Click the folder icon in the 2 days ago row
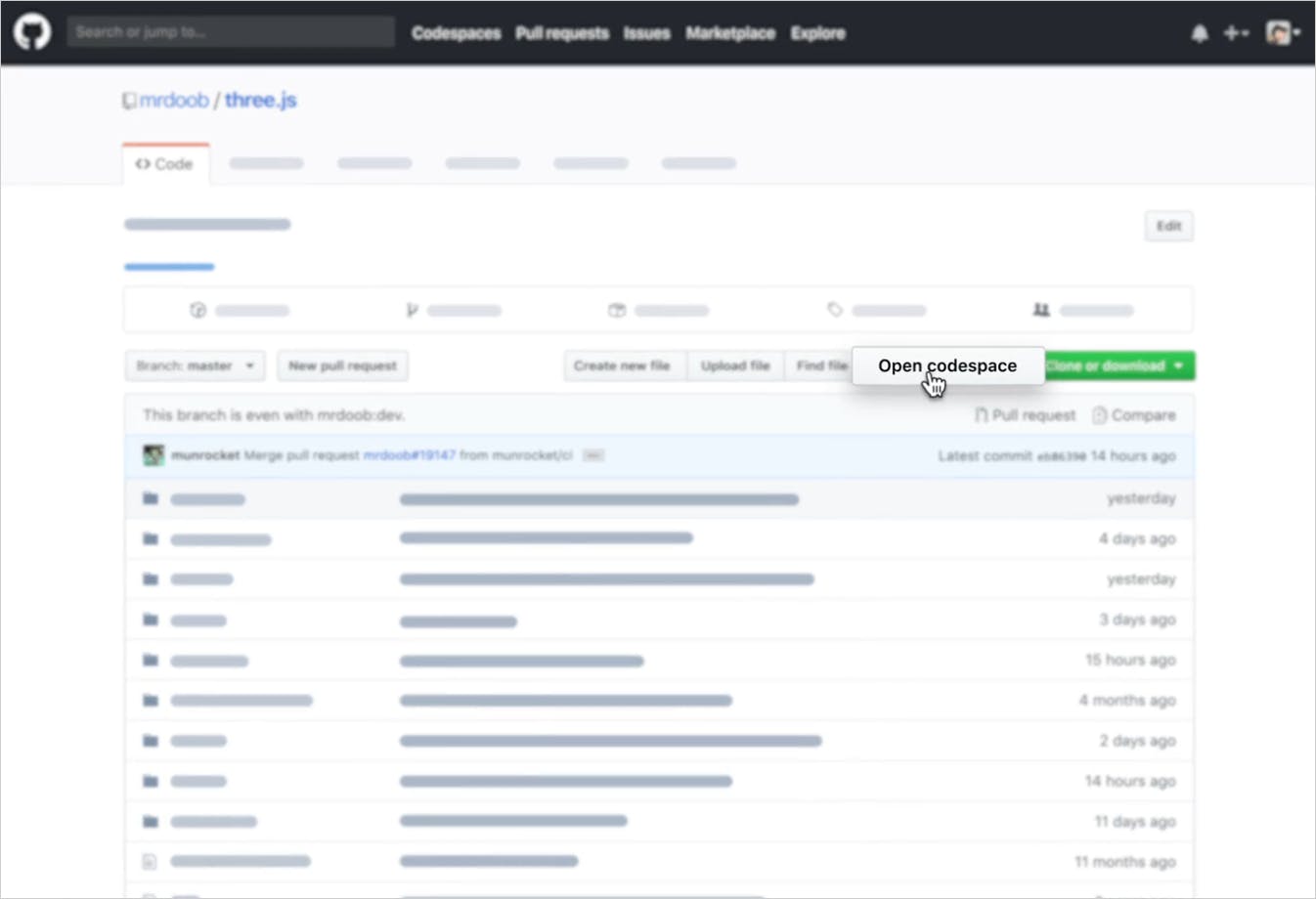The image size is (1316, 899). tap(151, 741)
